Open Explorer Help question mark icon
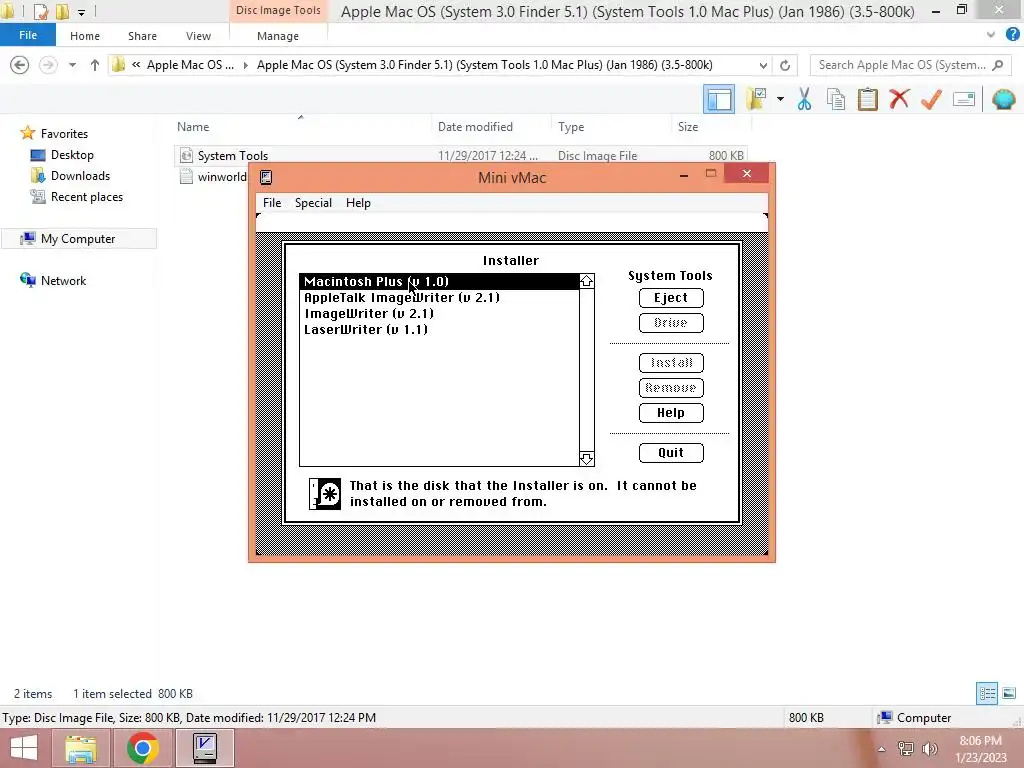The image size is (1024, 768). (1012, 35)
